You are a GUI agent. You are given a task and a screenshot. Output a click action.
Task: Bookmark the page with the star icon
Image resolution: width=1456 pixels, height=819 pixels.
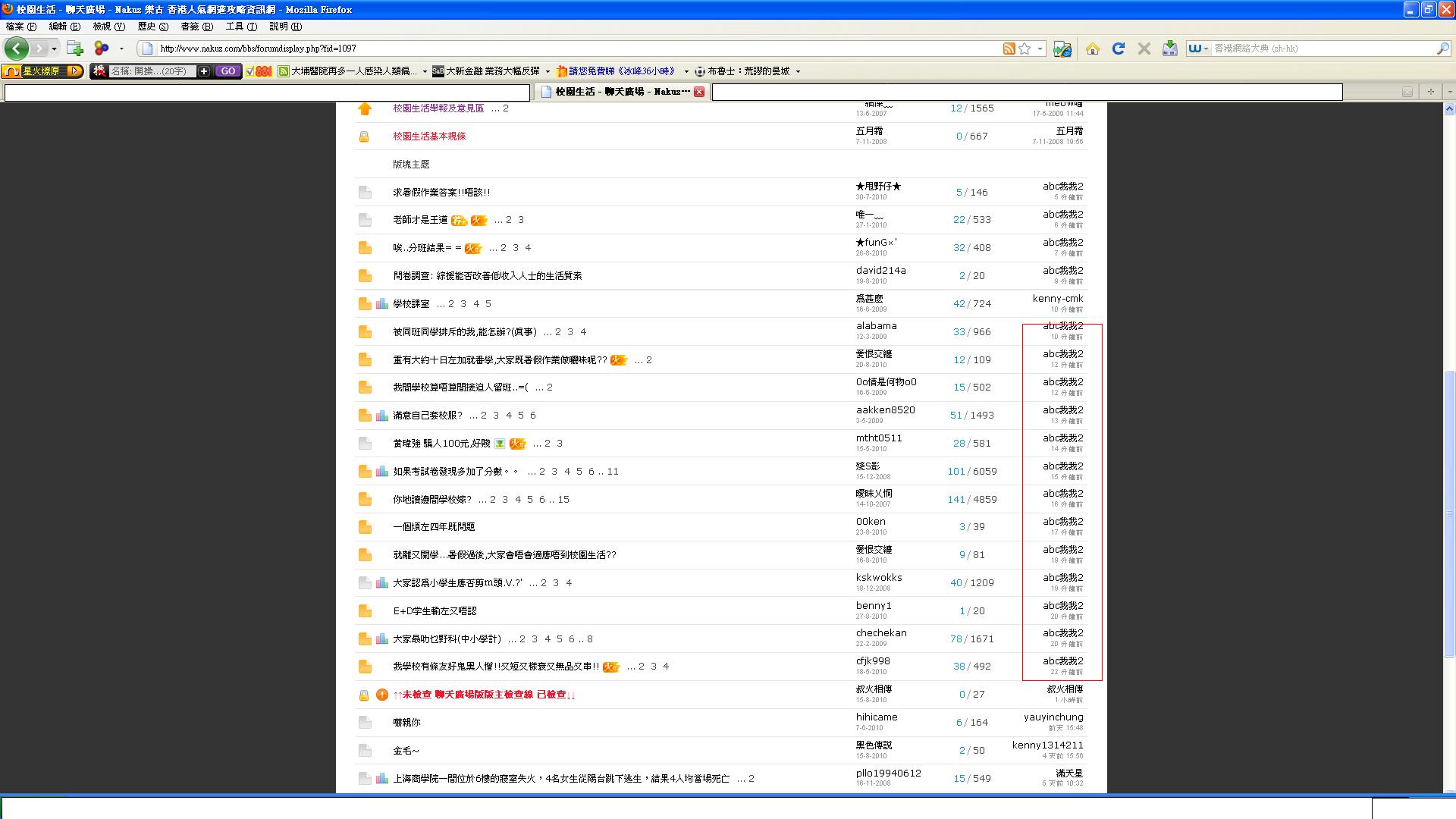[x=1025, y=49]
